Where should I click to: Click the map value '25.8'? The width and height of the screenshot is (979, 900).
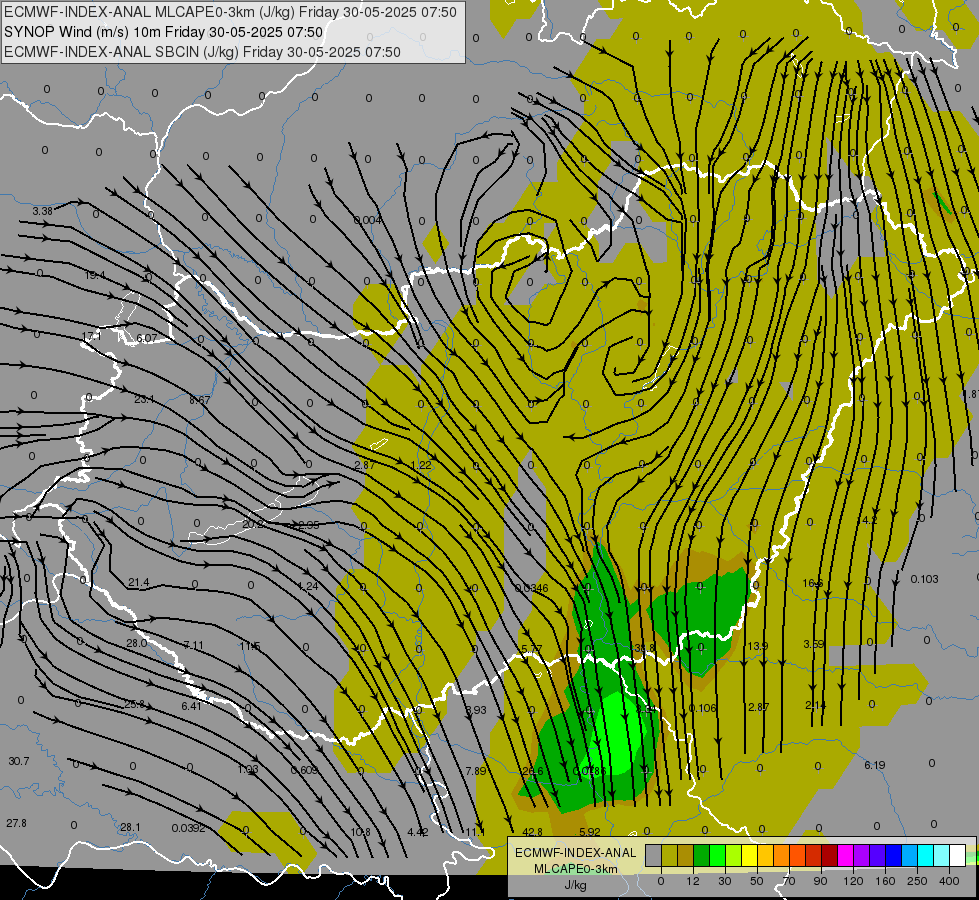[134, 704]
